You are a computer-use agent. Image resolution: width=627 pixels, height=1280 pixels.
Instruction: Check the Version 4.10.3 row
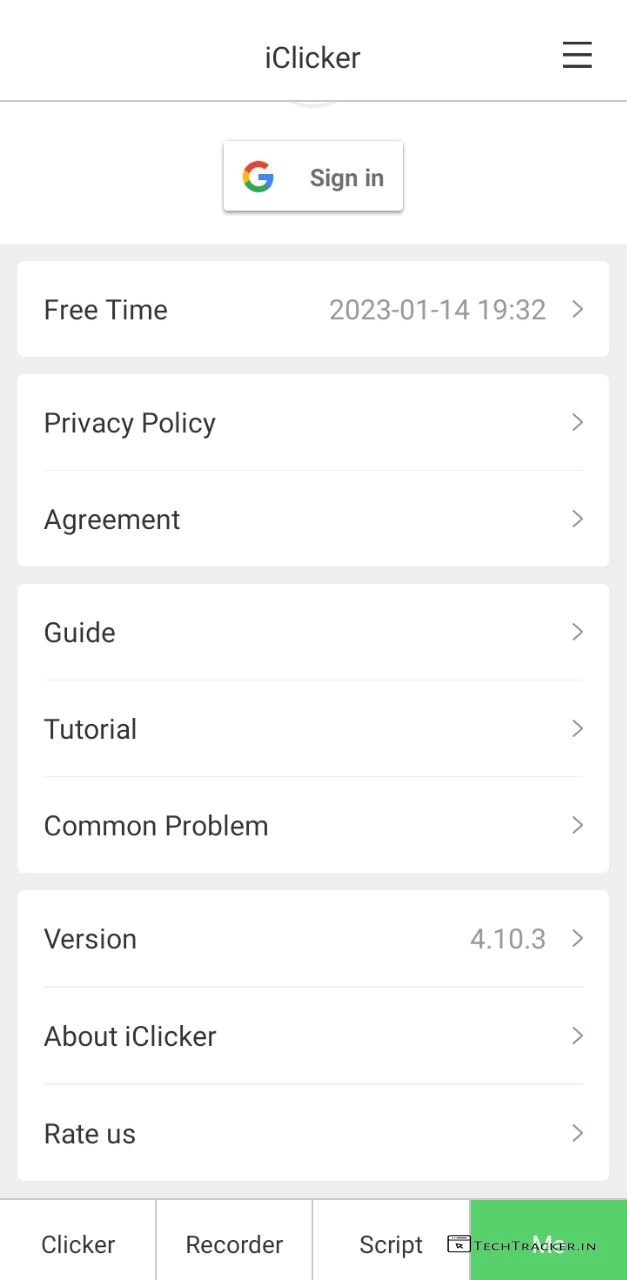(x=312, y=939)
